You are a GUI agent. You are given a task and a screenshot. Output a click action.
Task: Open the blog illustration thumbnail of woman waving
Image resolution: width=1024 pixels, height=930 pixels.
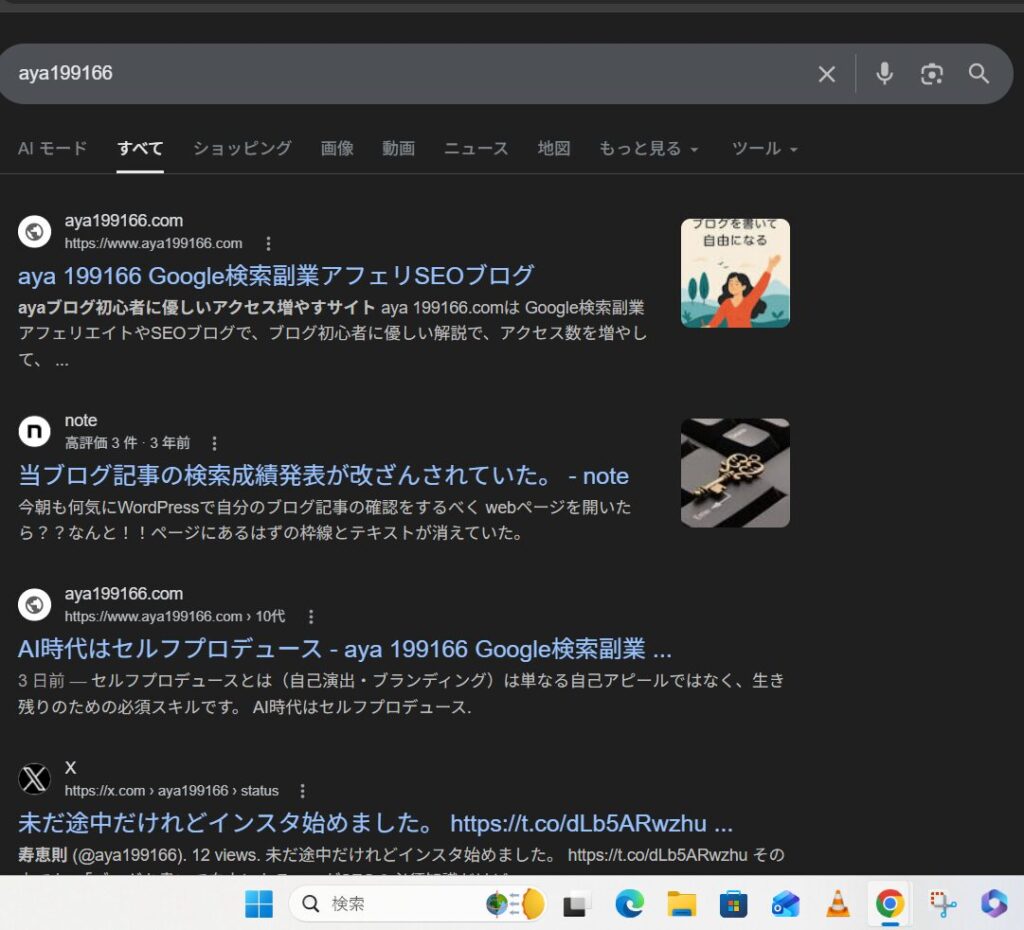(735, 273)
